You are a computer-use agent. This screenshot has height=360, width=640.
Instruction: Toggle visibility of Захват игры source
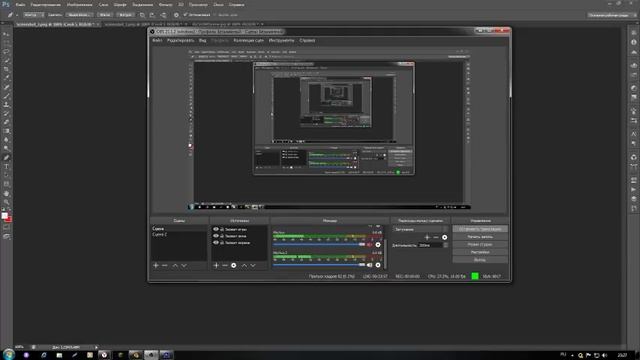pos(216,229)
